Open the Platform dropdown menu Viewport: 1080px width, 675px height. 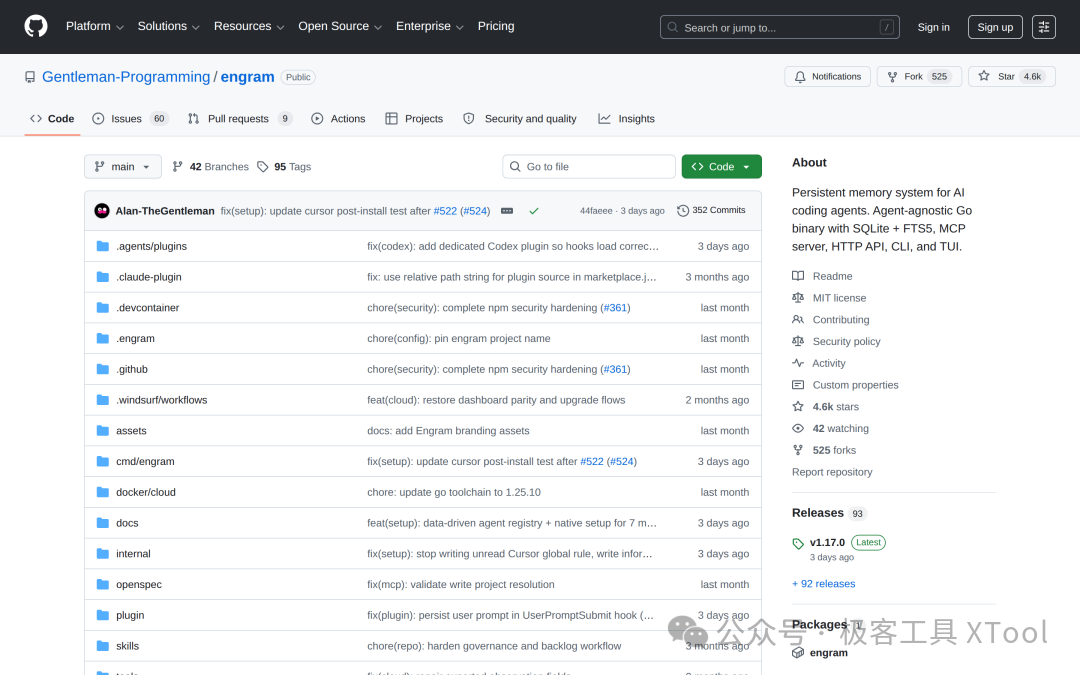click(94, 26)
